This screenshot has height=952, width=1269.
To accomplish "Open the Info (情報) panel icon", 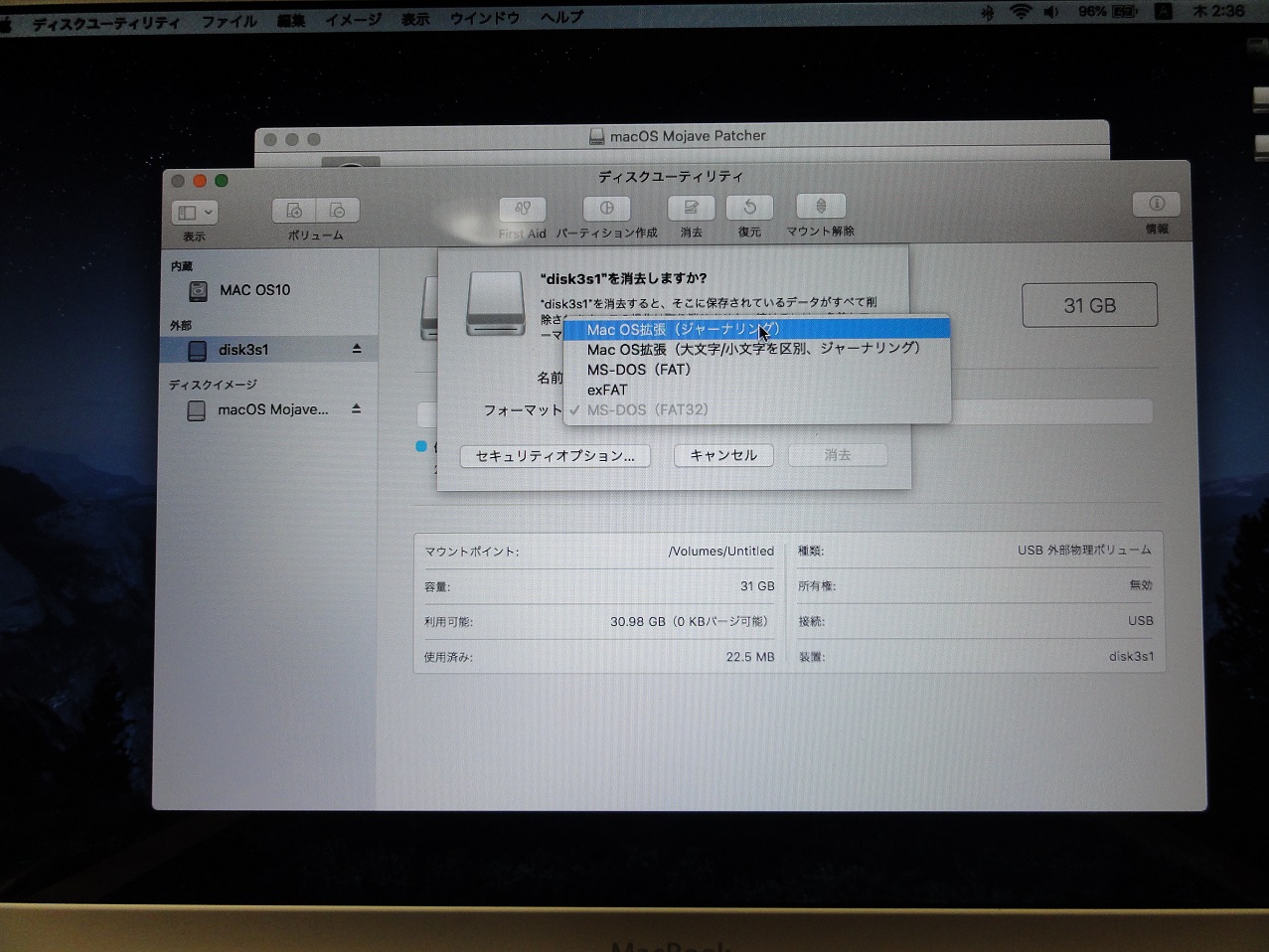I will 1157,204.
